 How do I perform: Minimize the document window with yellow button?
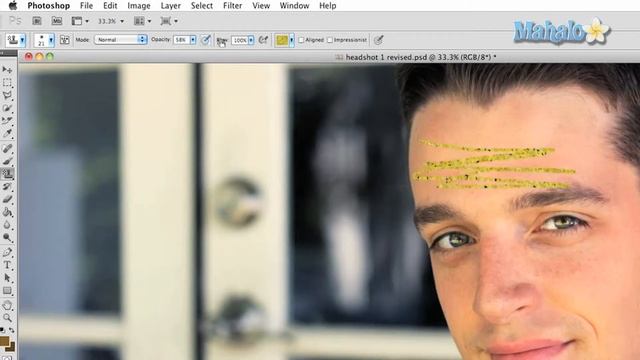click(39, 56)
